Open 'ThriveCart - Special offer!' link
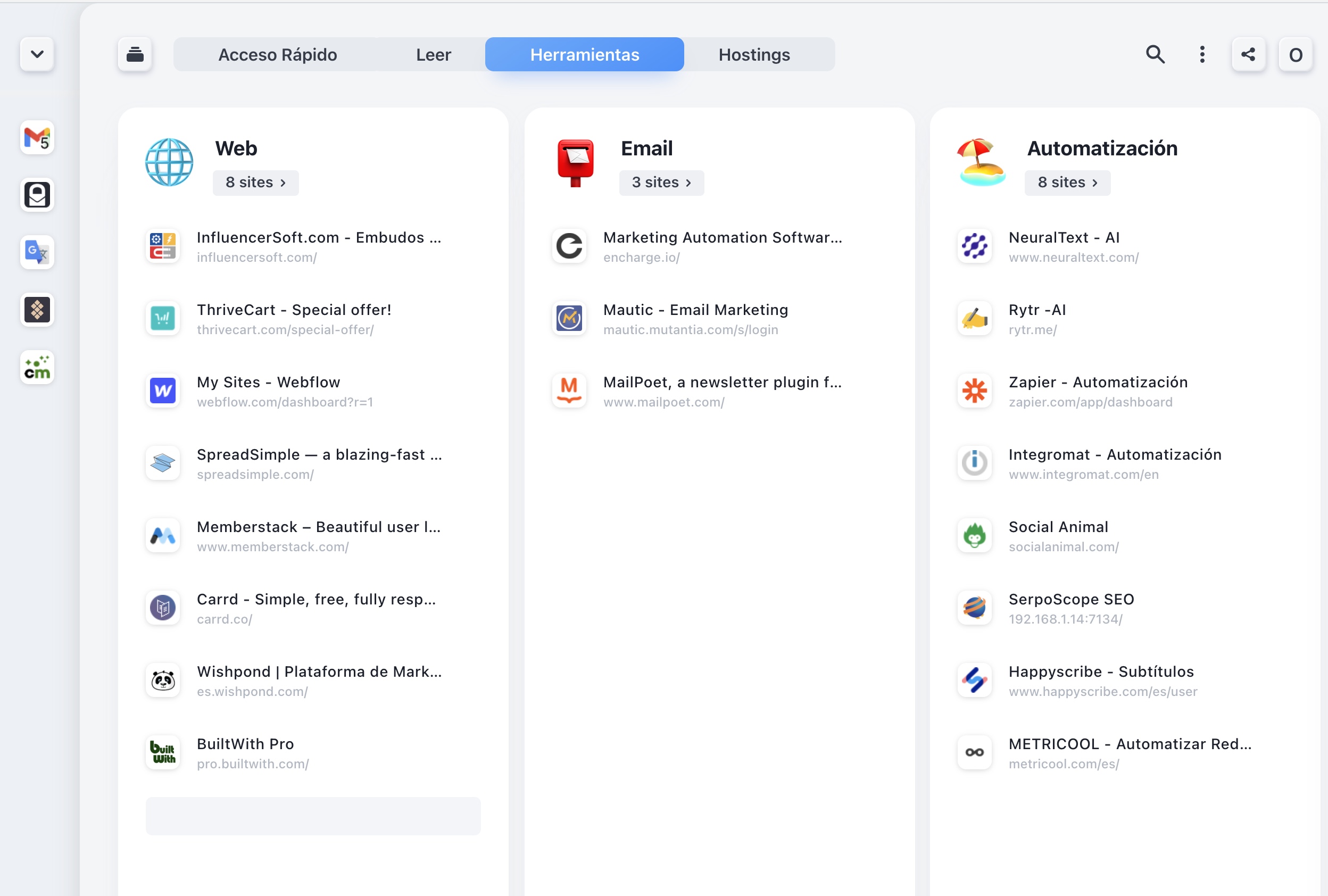This screenshot has height=896, width=1328. point(294,310)
